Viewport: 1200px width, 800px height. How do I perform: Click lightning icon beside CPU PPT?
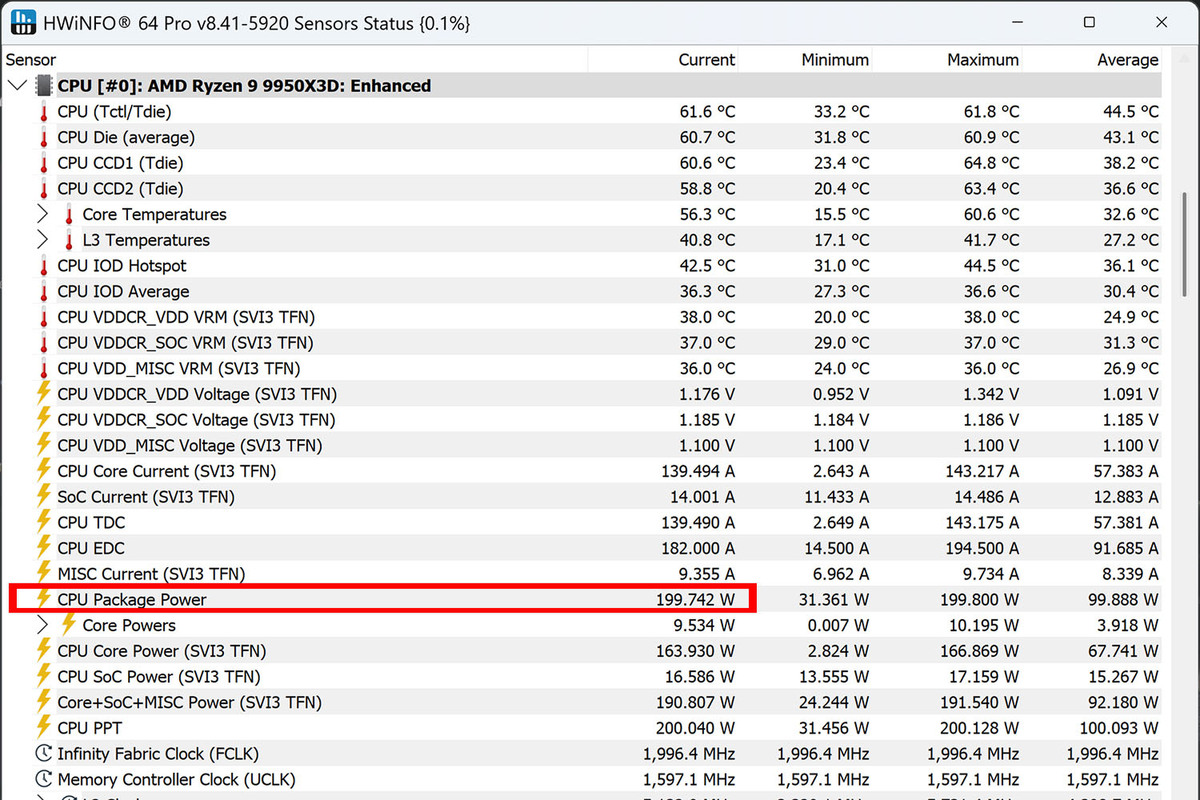44,728
